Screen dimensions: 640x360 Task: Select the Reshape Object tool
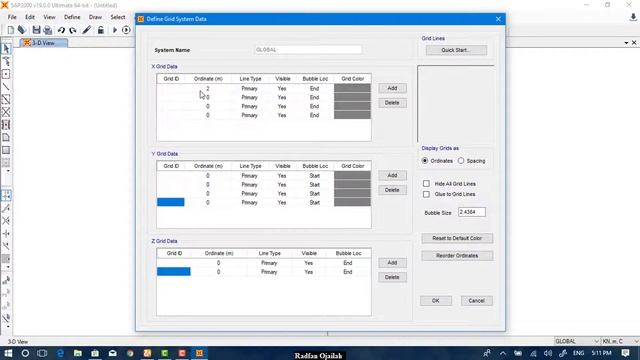(x=6, y=61)
